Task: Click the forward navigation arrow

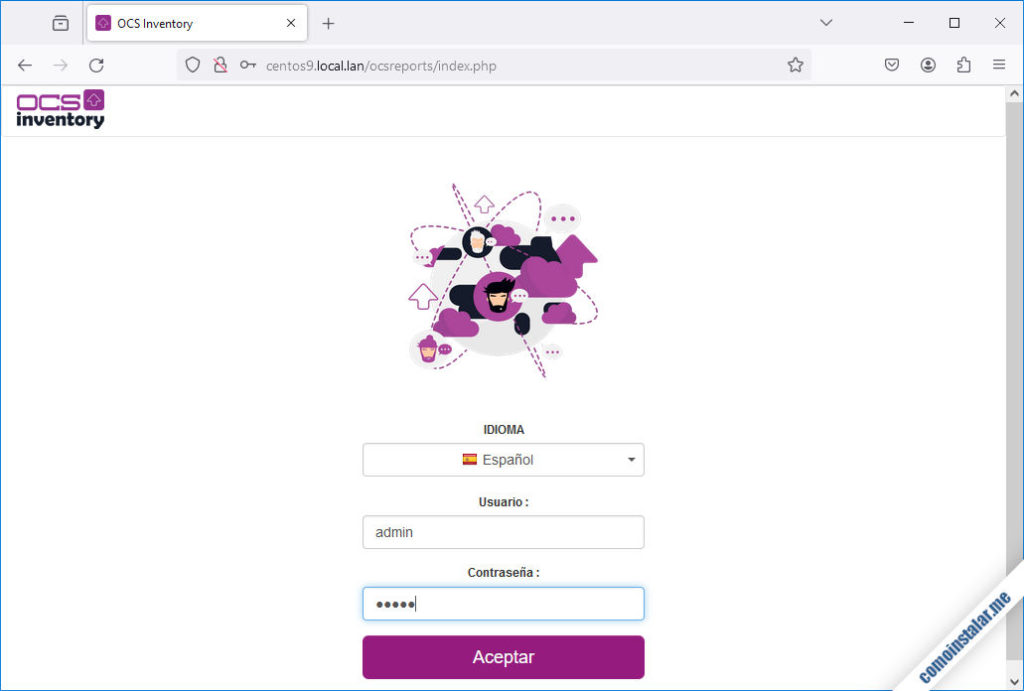Action: [60, 65]
